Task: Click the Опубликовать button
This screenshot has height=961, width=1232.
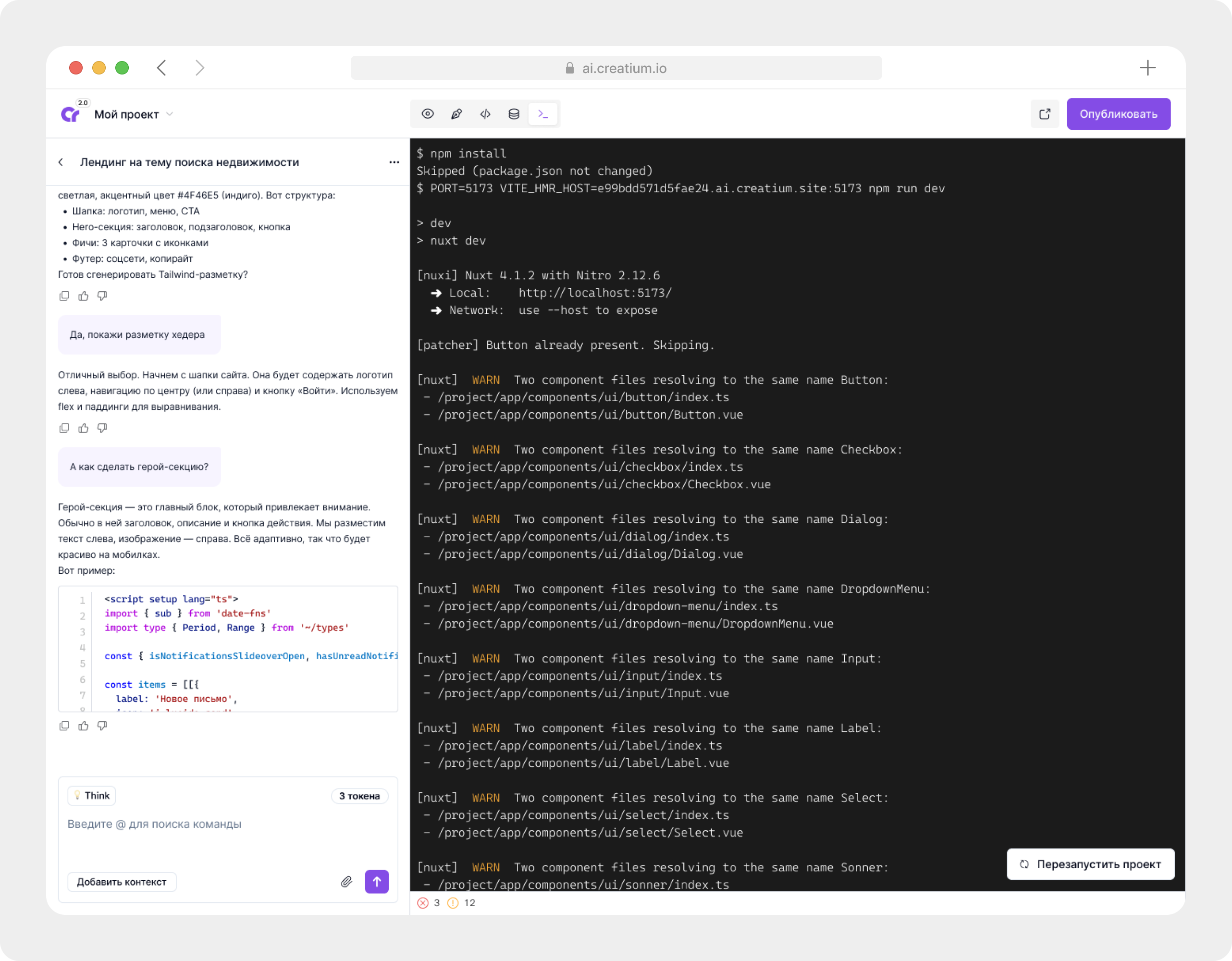Action: [x=1118, y=114]
